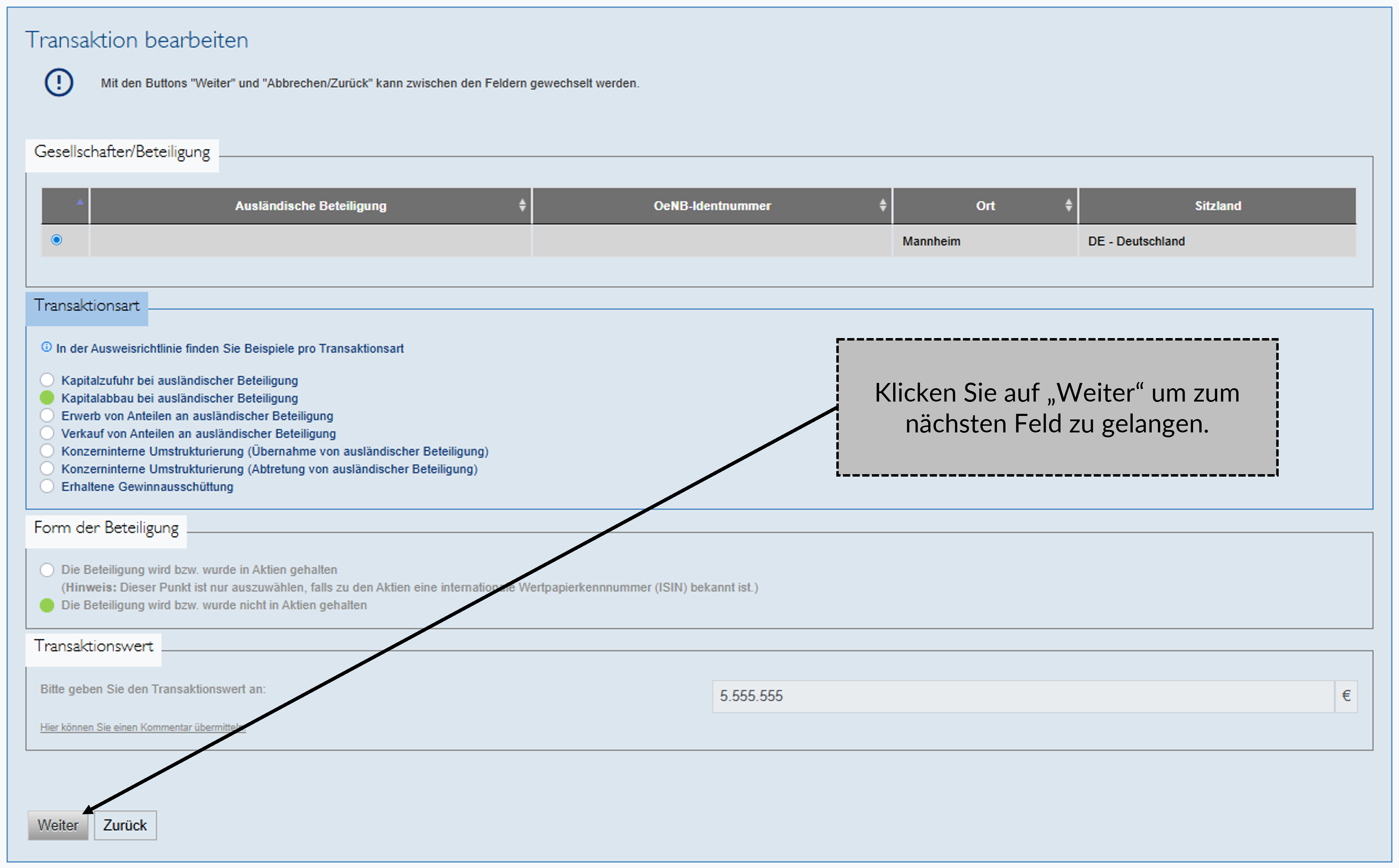Sort by Ausländische Beteiligung column arrows
Viewport: 1399px width, 868px height.
point(522,206)
